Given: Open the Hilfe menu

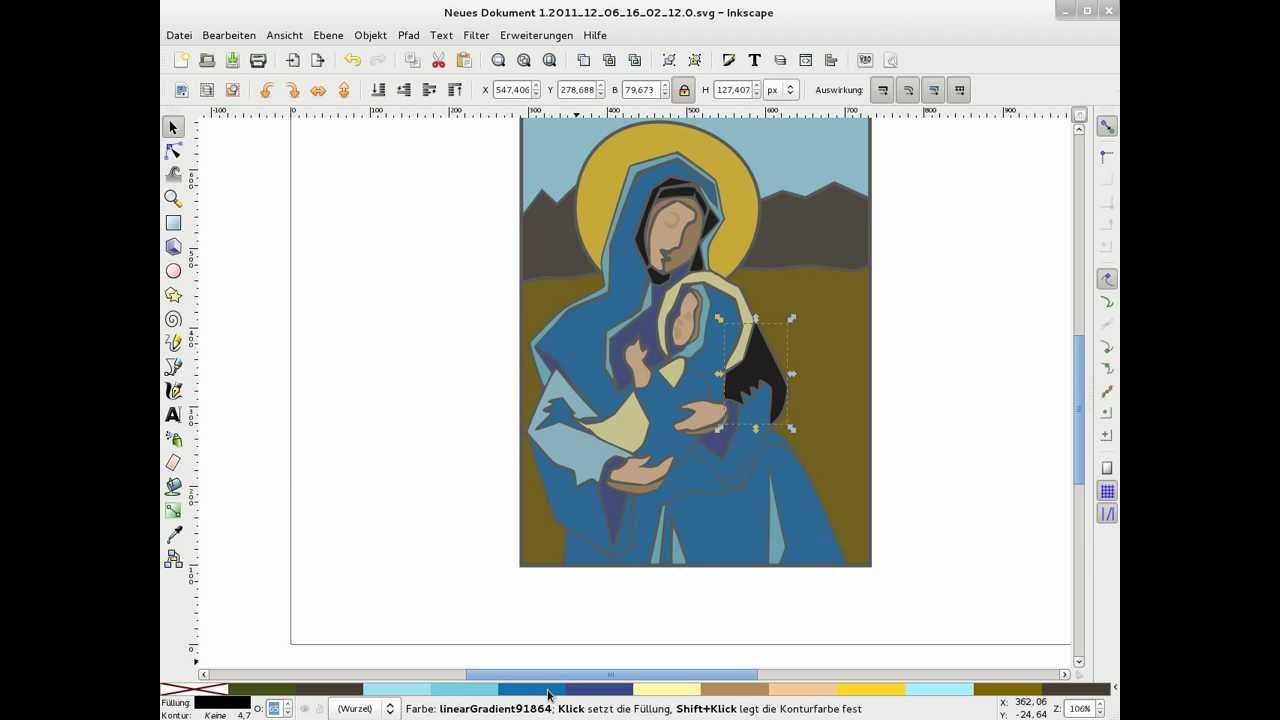Looking at the screenshot, I should tap(595, 35).
